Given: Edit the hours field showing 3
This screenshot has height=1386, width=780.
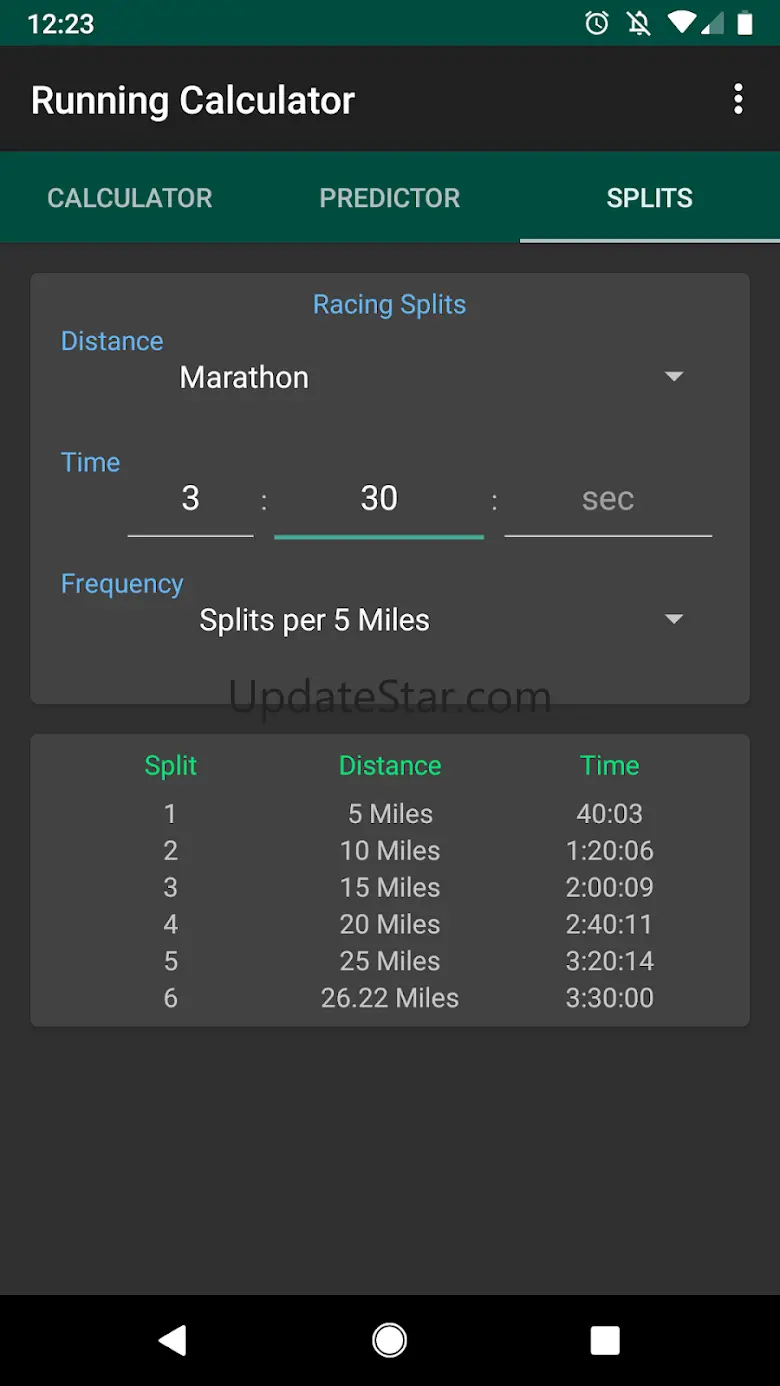Looking at the screenshot, I should [x=190, y=498].
